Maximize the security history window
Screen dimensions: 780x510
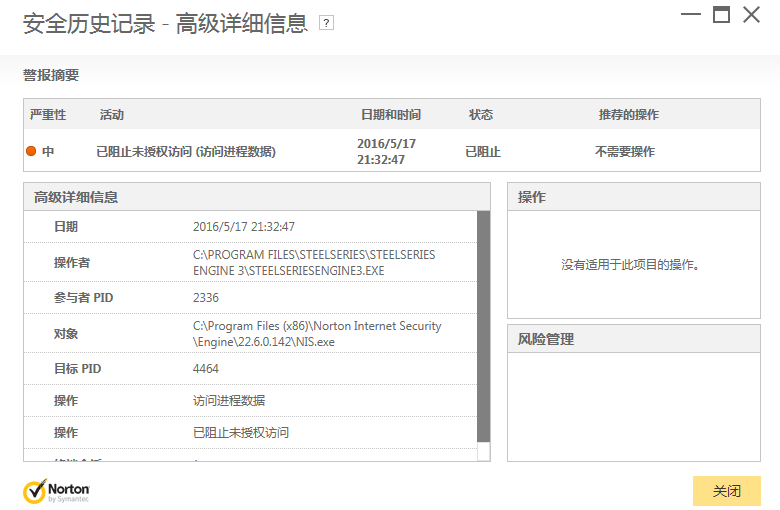coord(721,14)
